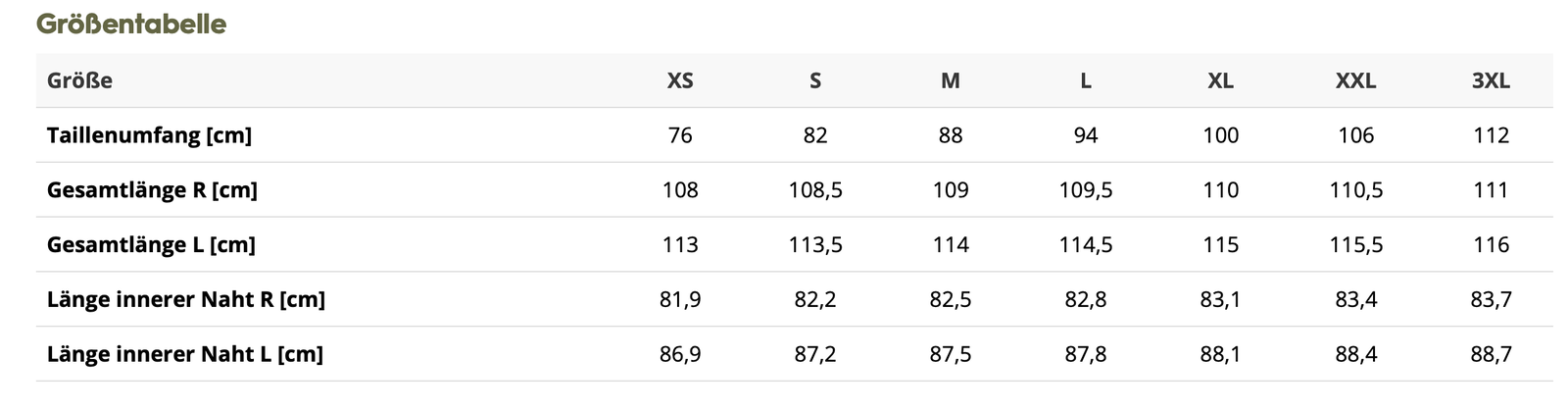Select the 3XL size column header
1568x411 pixels.
1492,80
